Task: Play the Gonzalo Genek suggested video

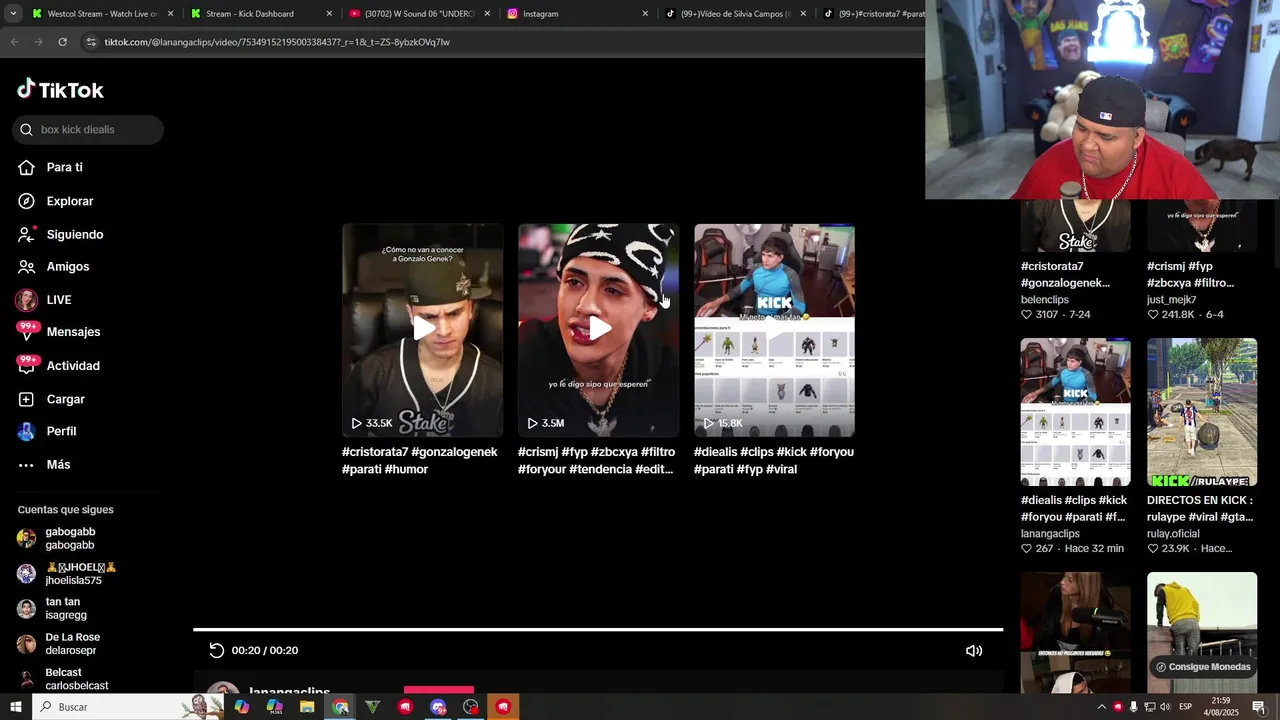Action: [x=422, y=330]
